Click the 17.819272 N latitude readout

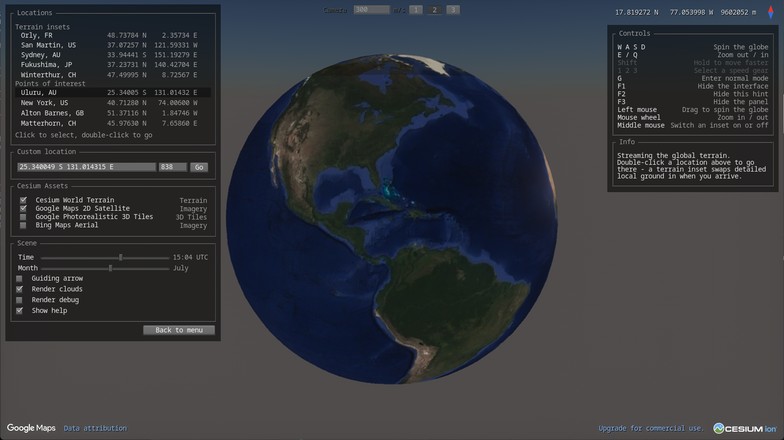[636, 12]
